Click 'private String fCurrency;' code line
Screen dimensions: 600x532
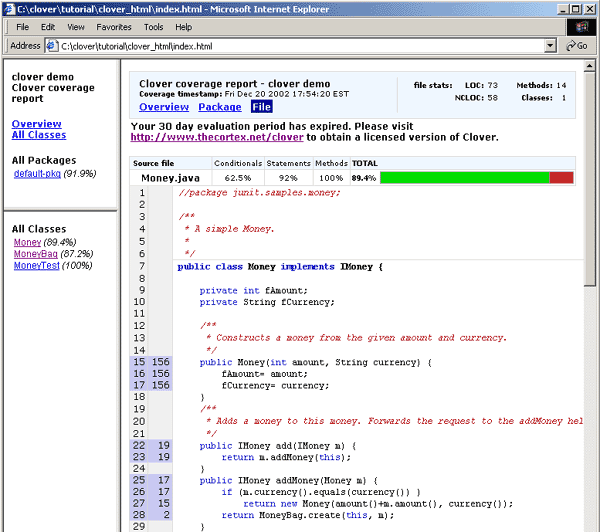click(x=267, y=302)
